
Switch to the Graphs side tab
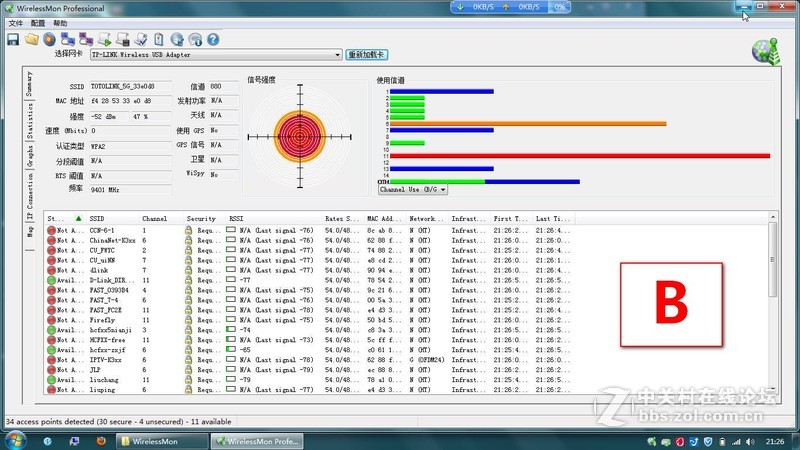[x=30, y=158]
